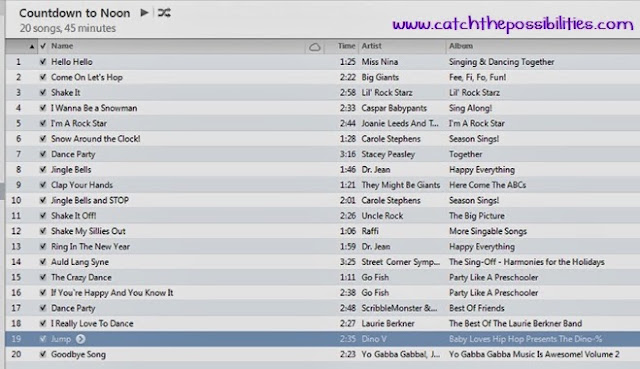The height and width of the screenshot is (369, 640).
Task: Shuffle the Countdown to Noon playlist
Action: pos(164,13)
